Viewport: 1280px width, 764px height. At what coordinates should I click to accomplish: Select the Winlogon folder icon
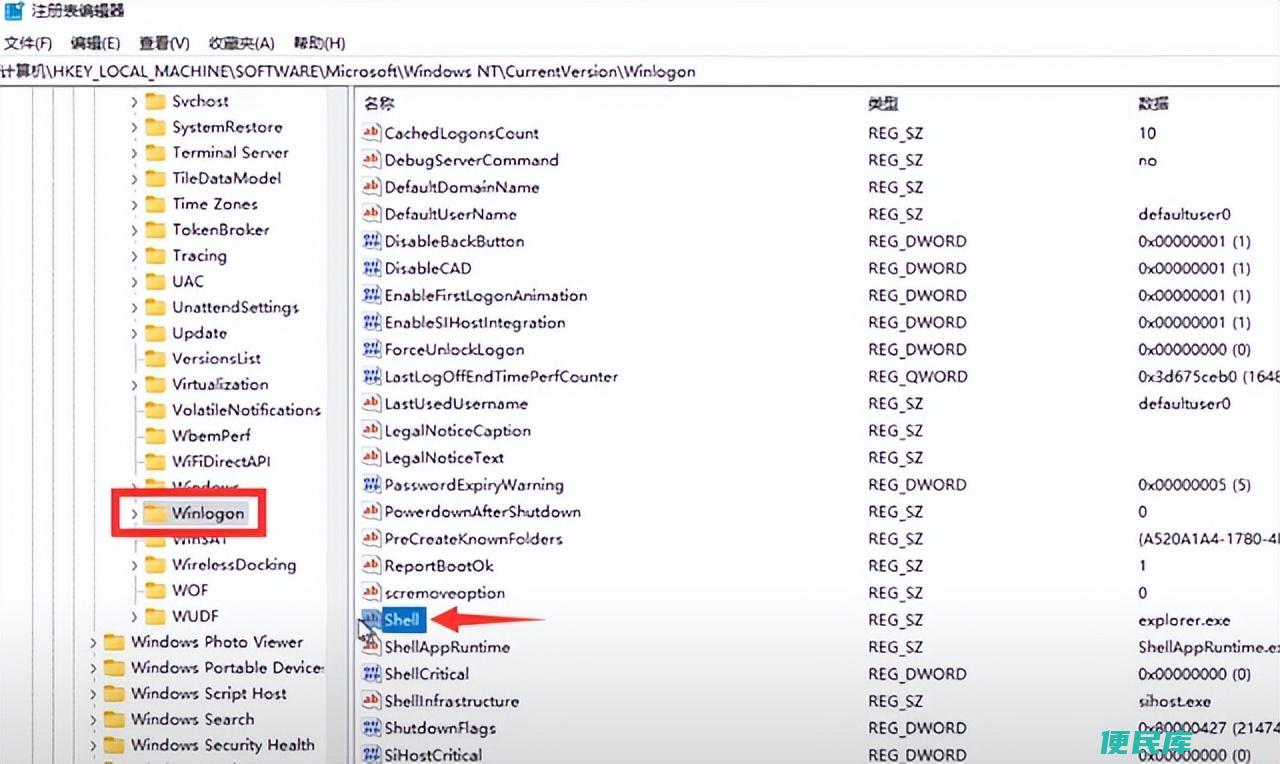pos(155,513)
